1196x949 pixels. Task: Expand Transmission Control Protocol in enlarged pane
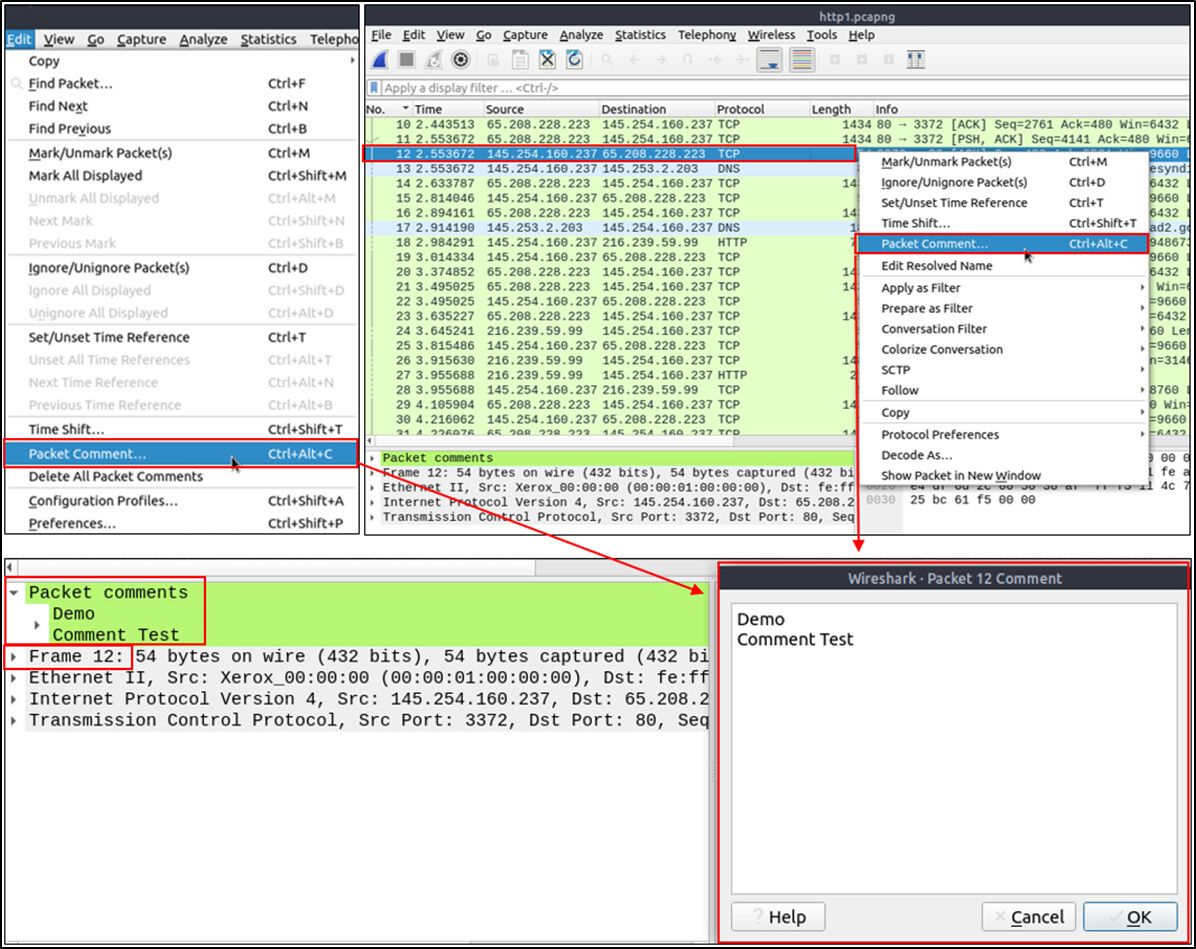coord(14,721)
